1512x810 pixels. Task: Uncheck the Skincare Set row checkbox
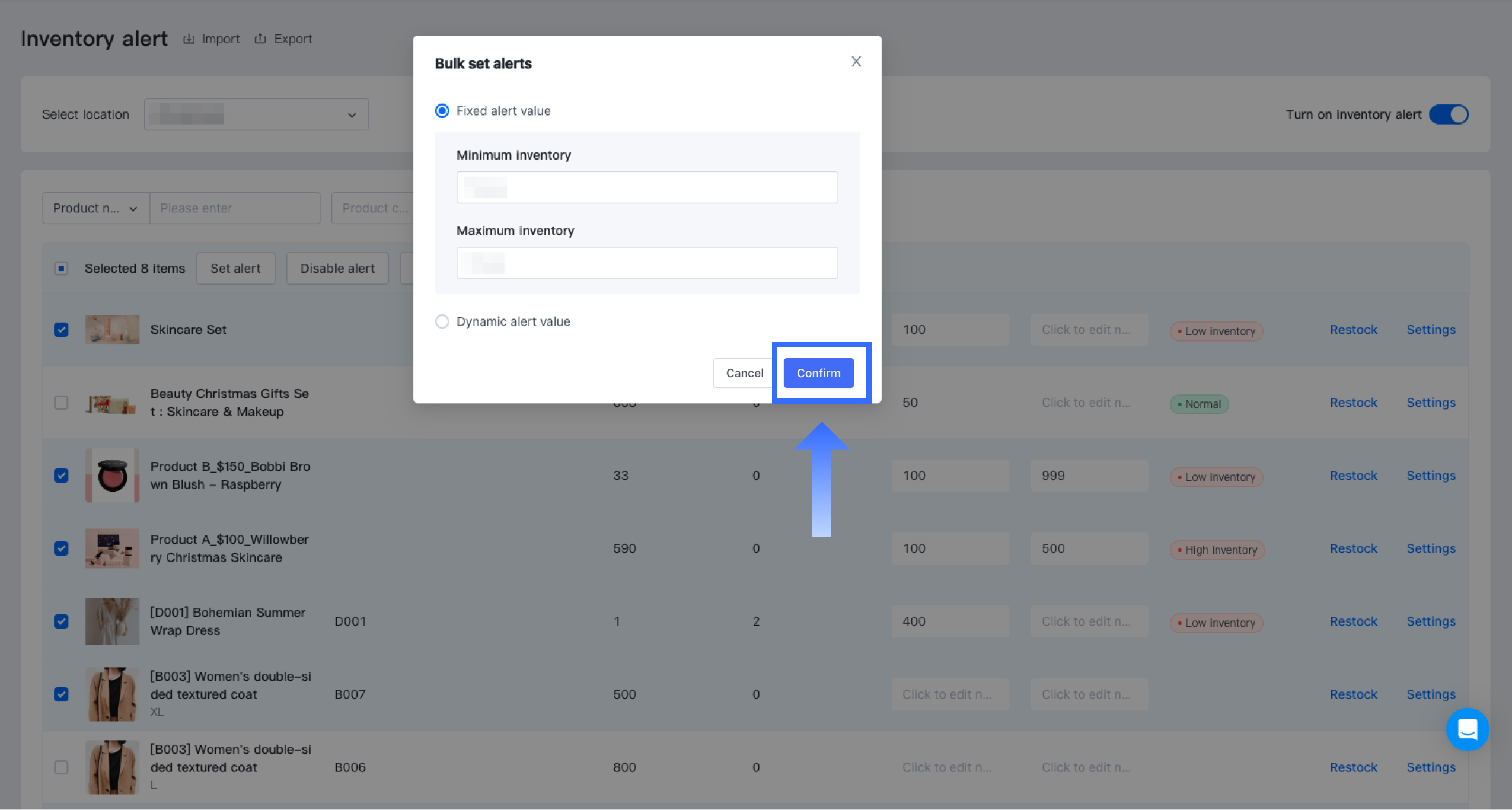(x=61, y=330)
